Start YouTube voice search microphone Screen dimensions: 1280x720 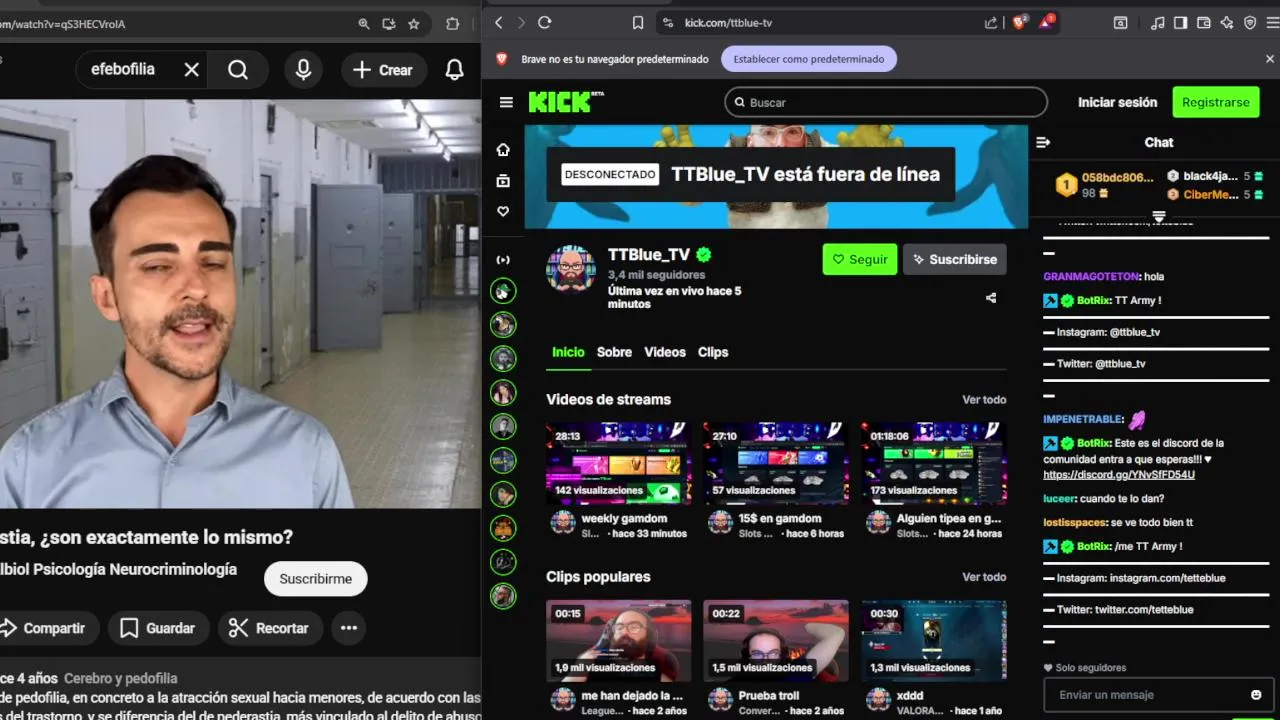303,70
